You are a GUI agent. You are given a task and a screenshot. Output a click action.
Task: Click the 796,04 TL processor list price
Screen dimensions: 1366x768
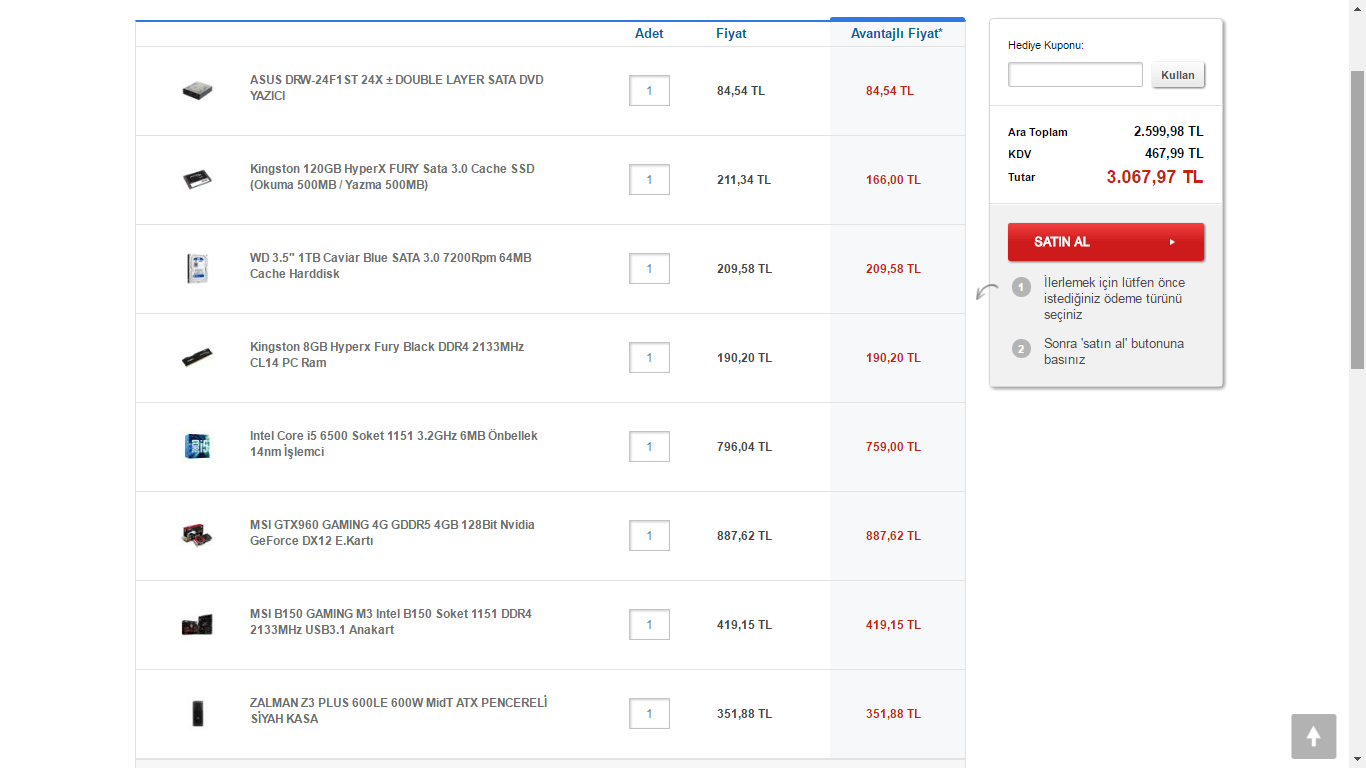pyautogui.click(x=744, y=447)
